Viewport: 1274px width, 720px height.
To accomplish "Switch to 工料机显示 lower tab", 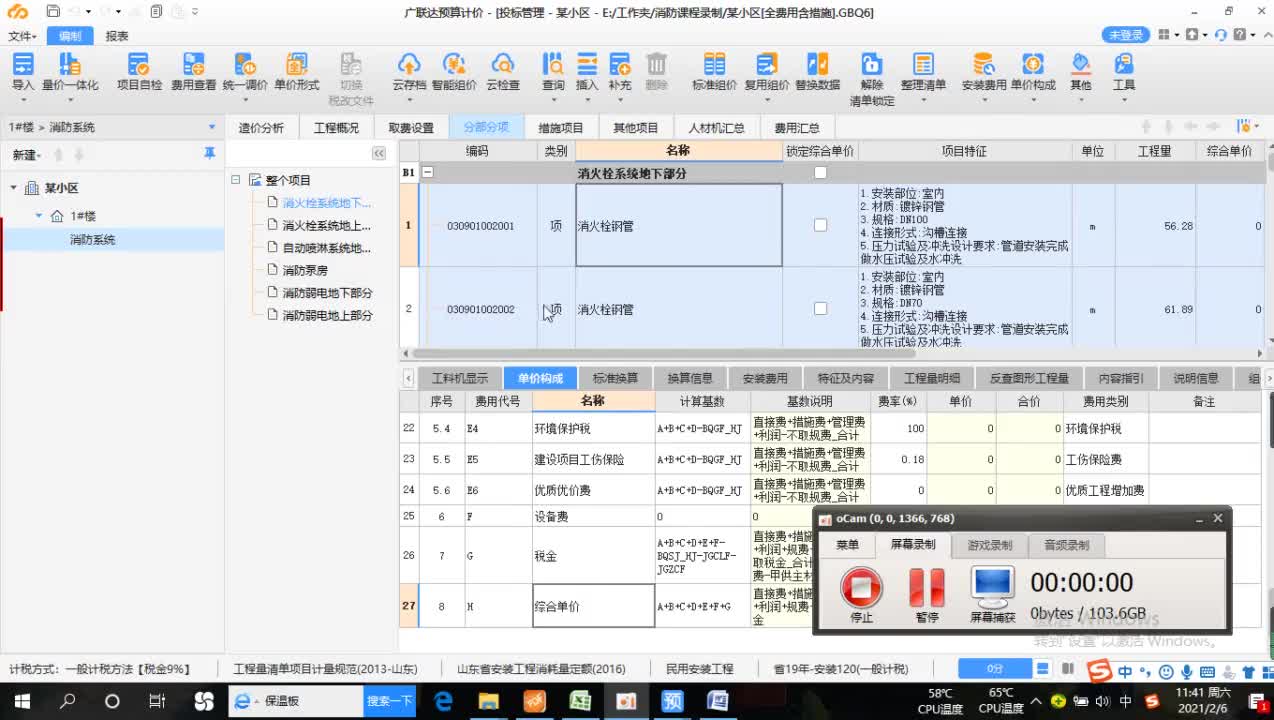I will click(x=460, y=378).
